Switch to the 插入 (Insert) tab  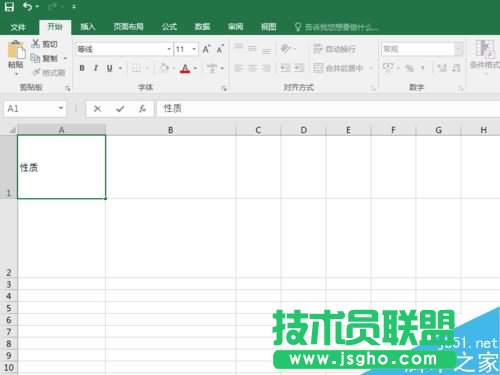point(88,27)
